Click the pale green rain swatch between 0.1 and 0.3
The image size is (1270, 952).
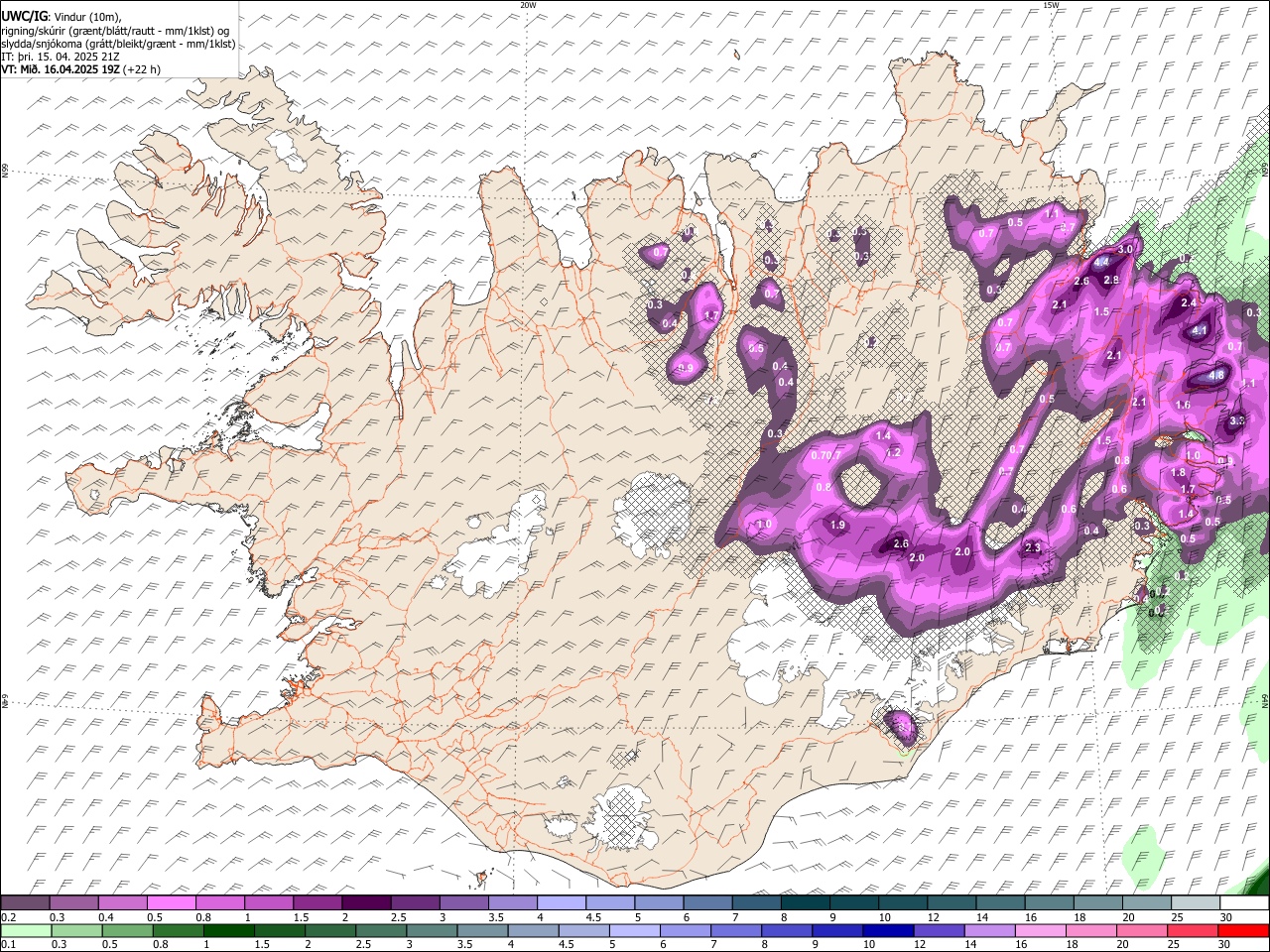26,930
